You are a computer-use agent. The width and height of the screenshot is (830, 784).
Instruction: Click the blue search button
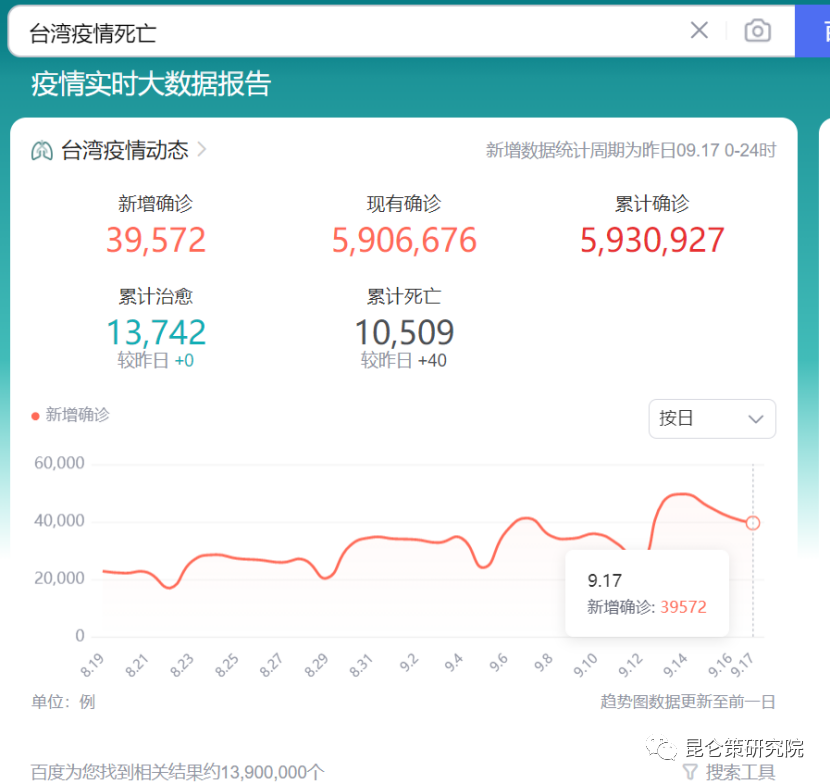tap(812, 31)
